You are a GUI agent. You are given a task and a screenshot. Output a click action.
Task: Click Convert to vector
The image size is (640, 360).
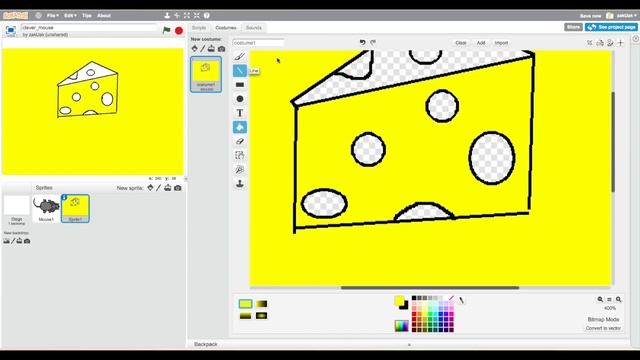click(x=603, y=328)
